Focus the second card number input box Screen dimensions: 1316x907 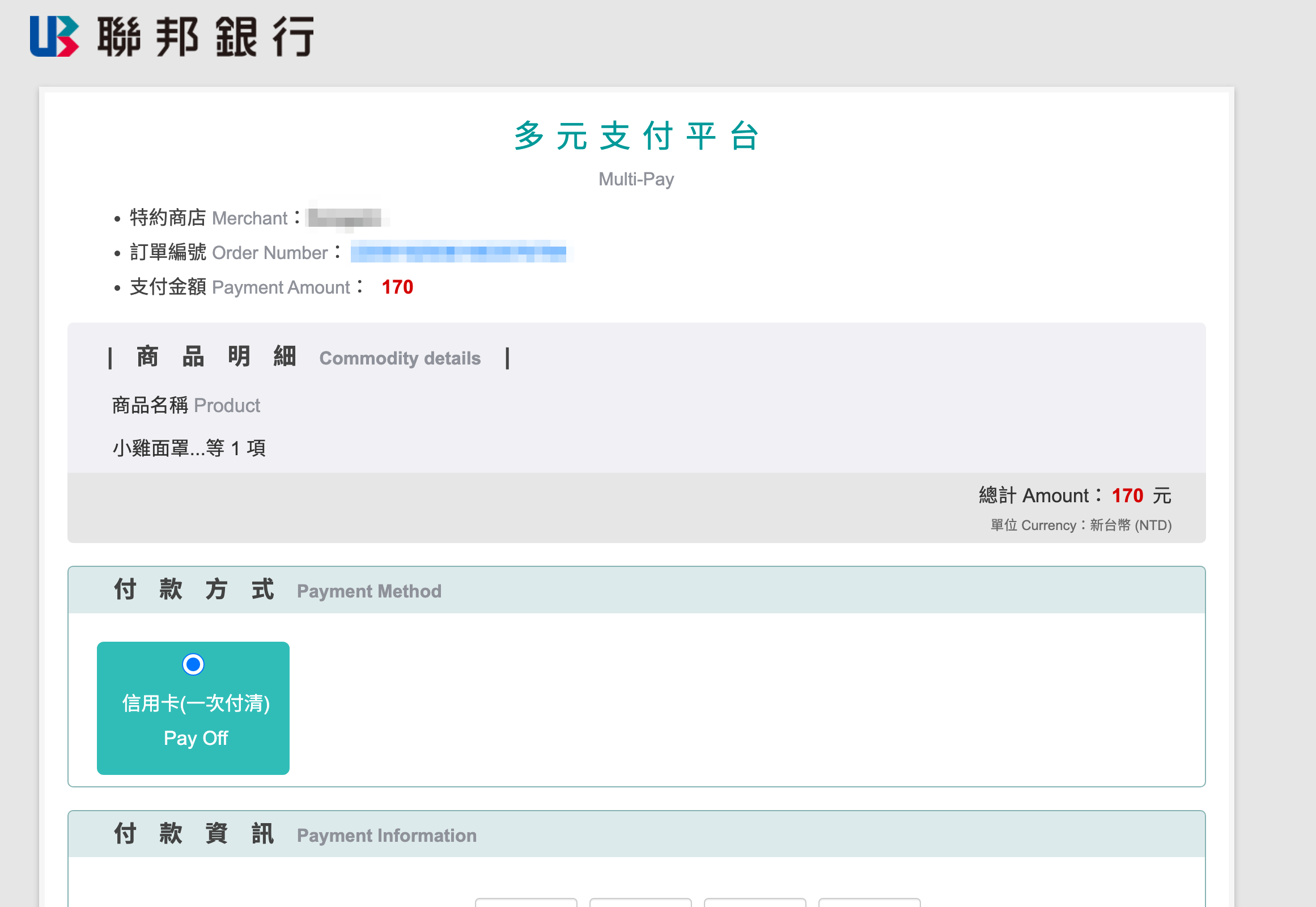tap(640, 902)
